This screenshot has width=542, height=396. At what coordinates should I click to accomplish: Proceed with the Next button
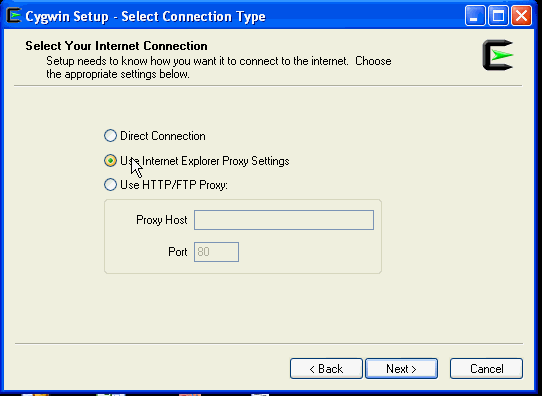click(x=401, y=369)
